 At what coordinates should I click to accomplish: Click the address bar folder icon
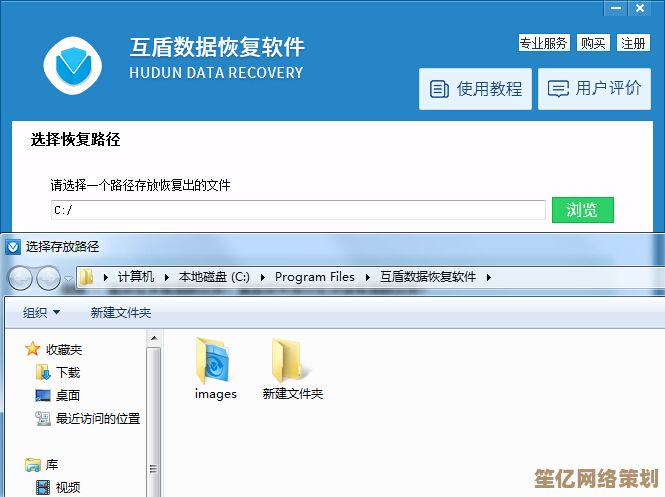87,277
